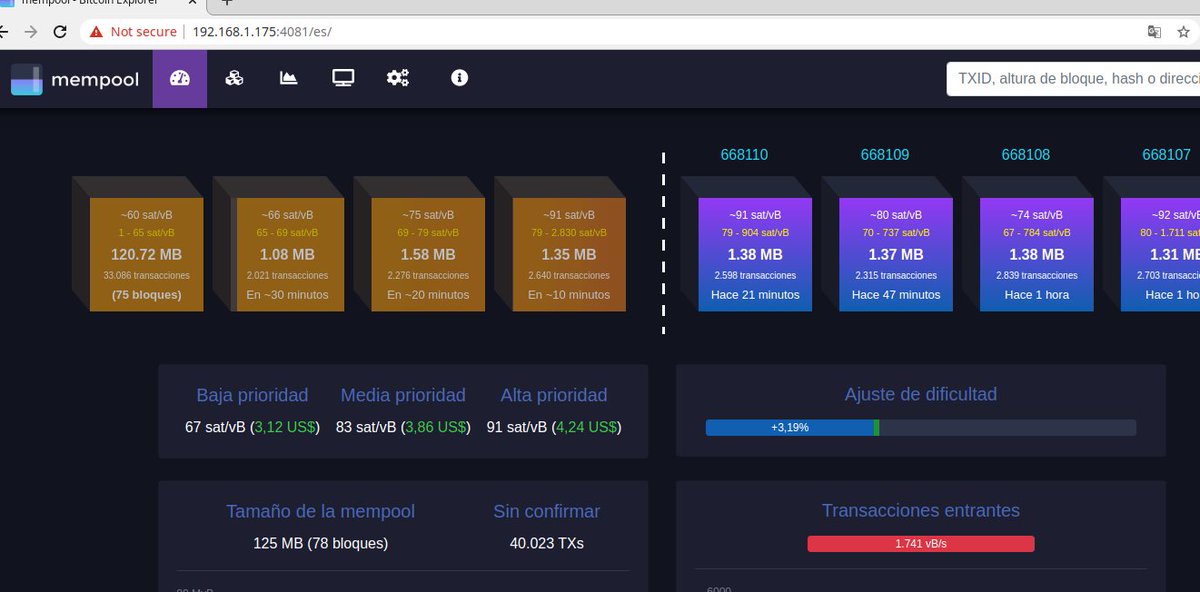This screenshot has height=592, width=1200.
Task: Click the translate page icon in address bar
Action: (1154, 32)
